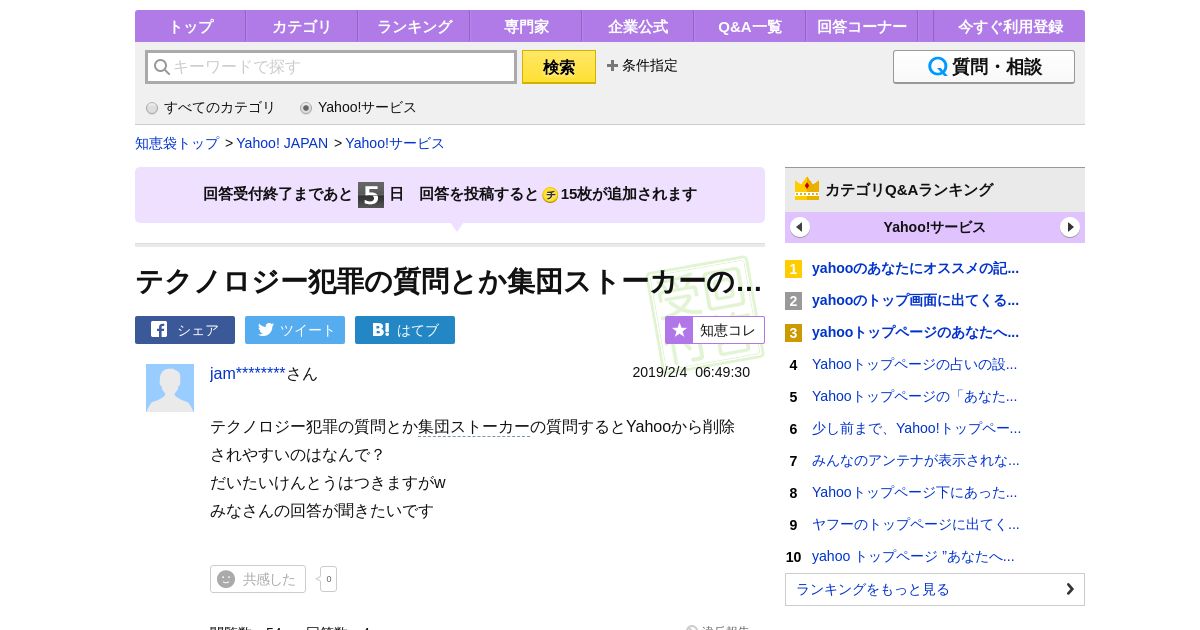The height and width of the screenshot is (630, 1200).
Task: Click the smiley icon in 共感した
Action: coord(226,579)
